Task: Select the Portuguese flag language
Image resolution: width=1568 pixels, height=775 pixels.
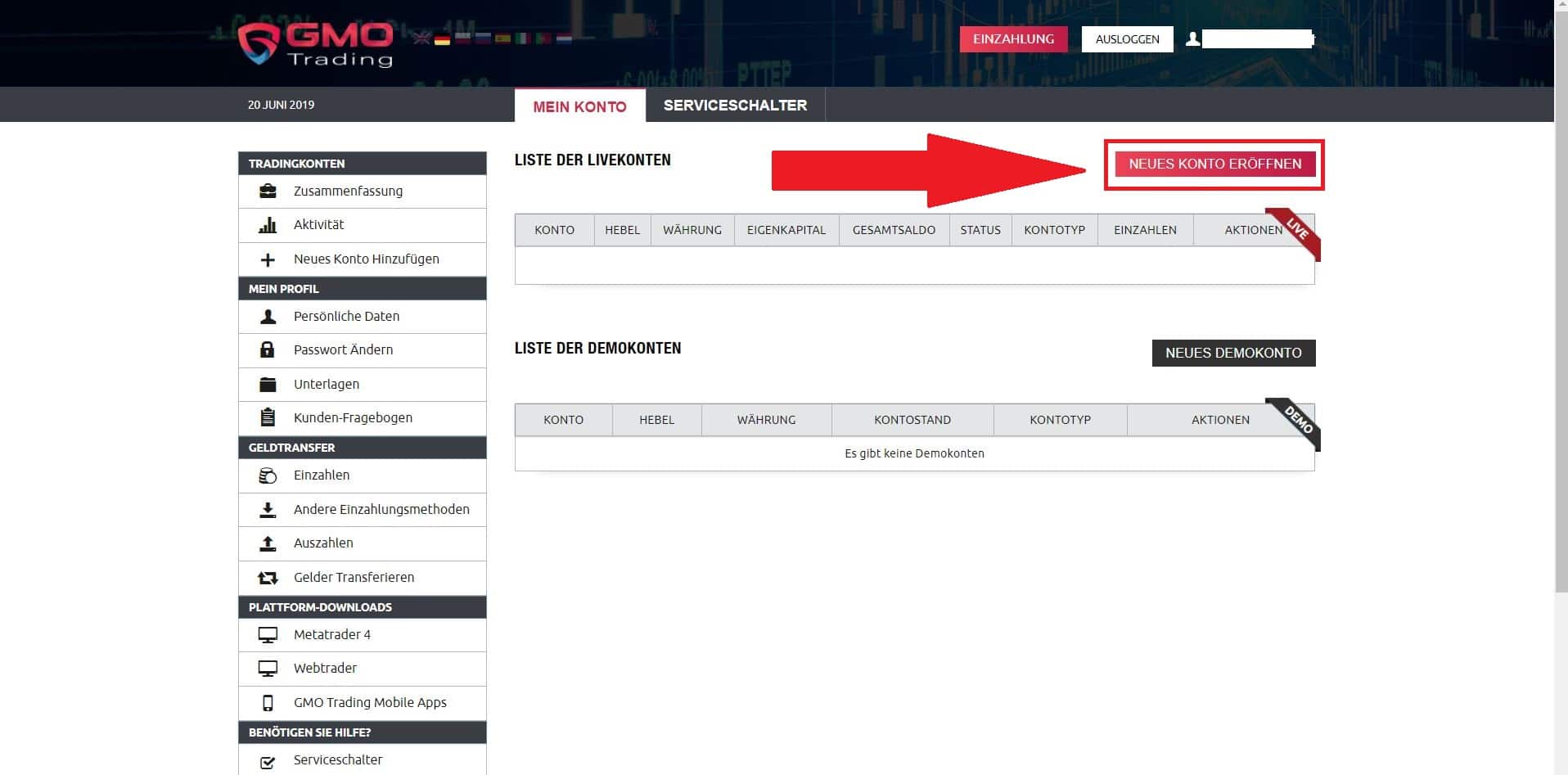Action: coord(543,38)
